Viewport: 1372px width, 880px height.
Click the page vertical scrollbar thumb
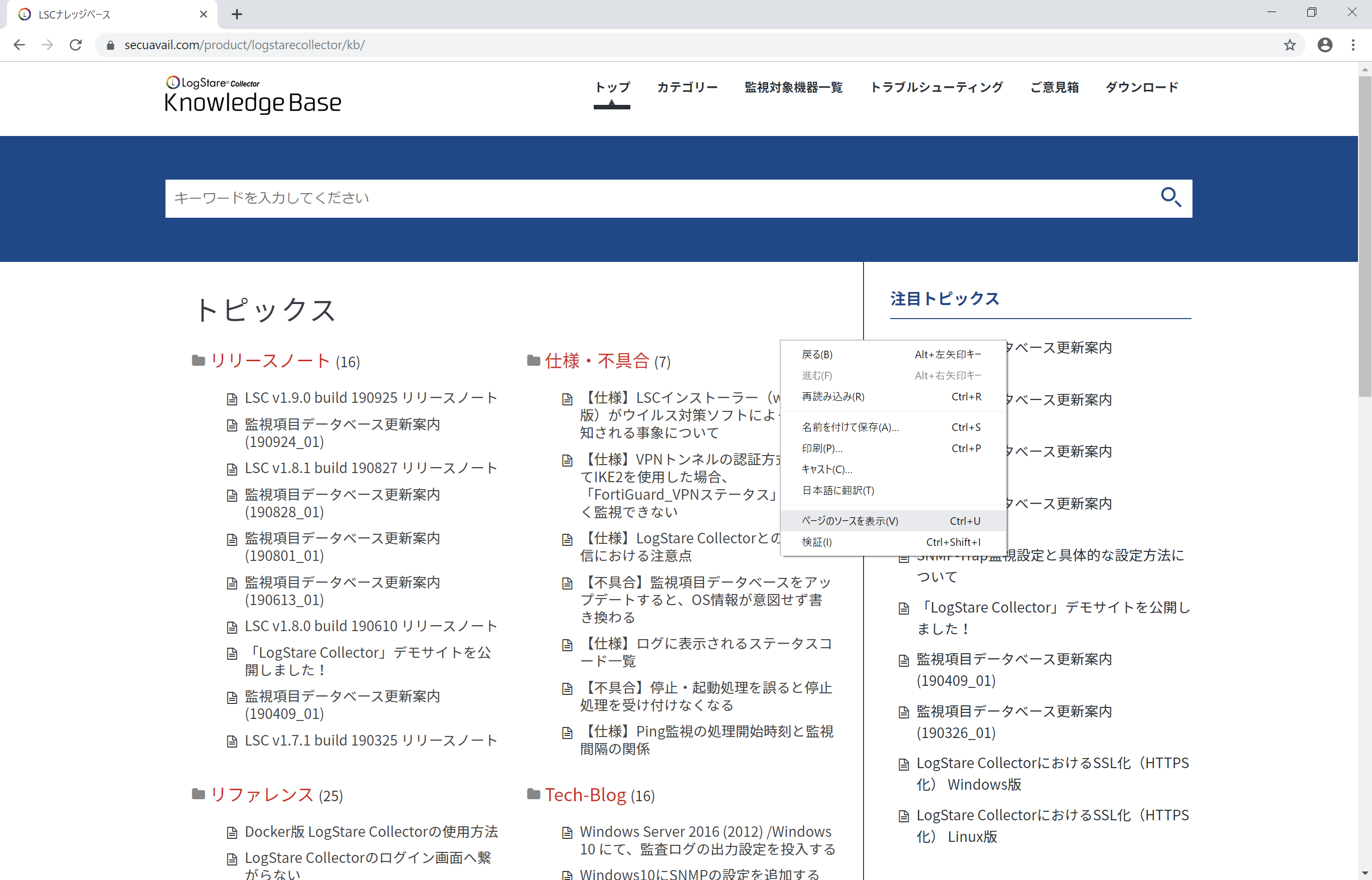[1365, 236]
